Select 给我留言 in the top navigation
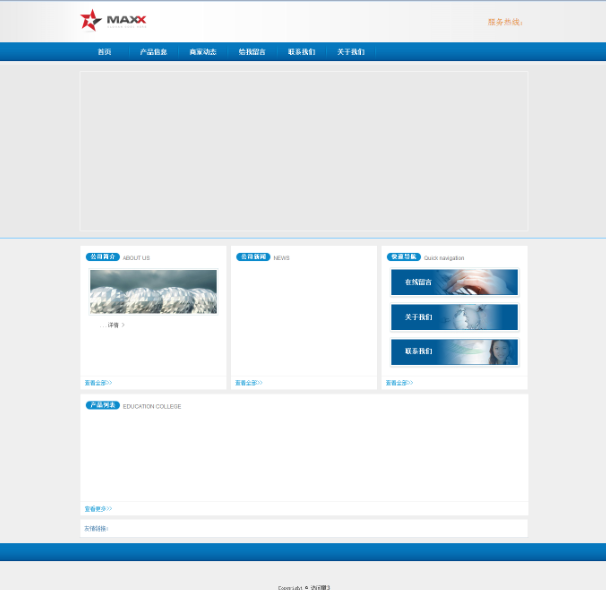This screenshot has width=606, height=590. tap(252, 52)
